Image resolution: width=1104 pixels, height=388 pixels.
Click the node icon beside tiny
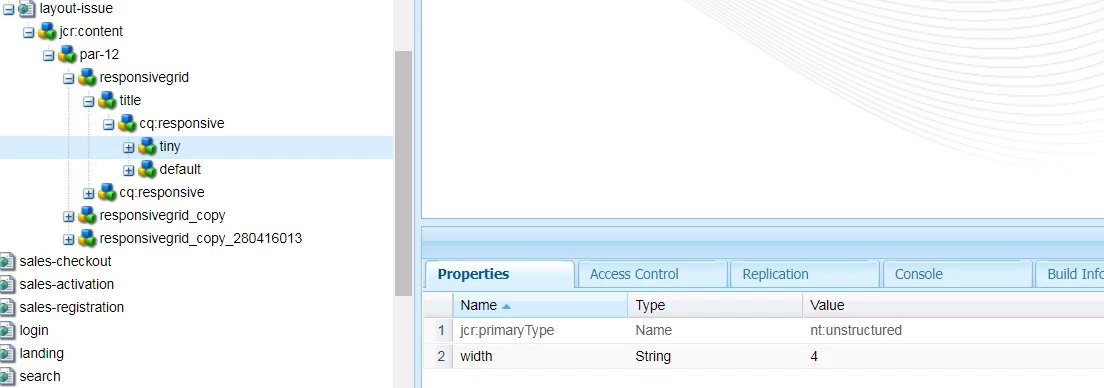pyautogui.click(x=146, y=146)
